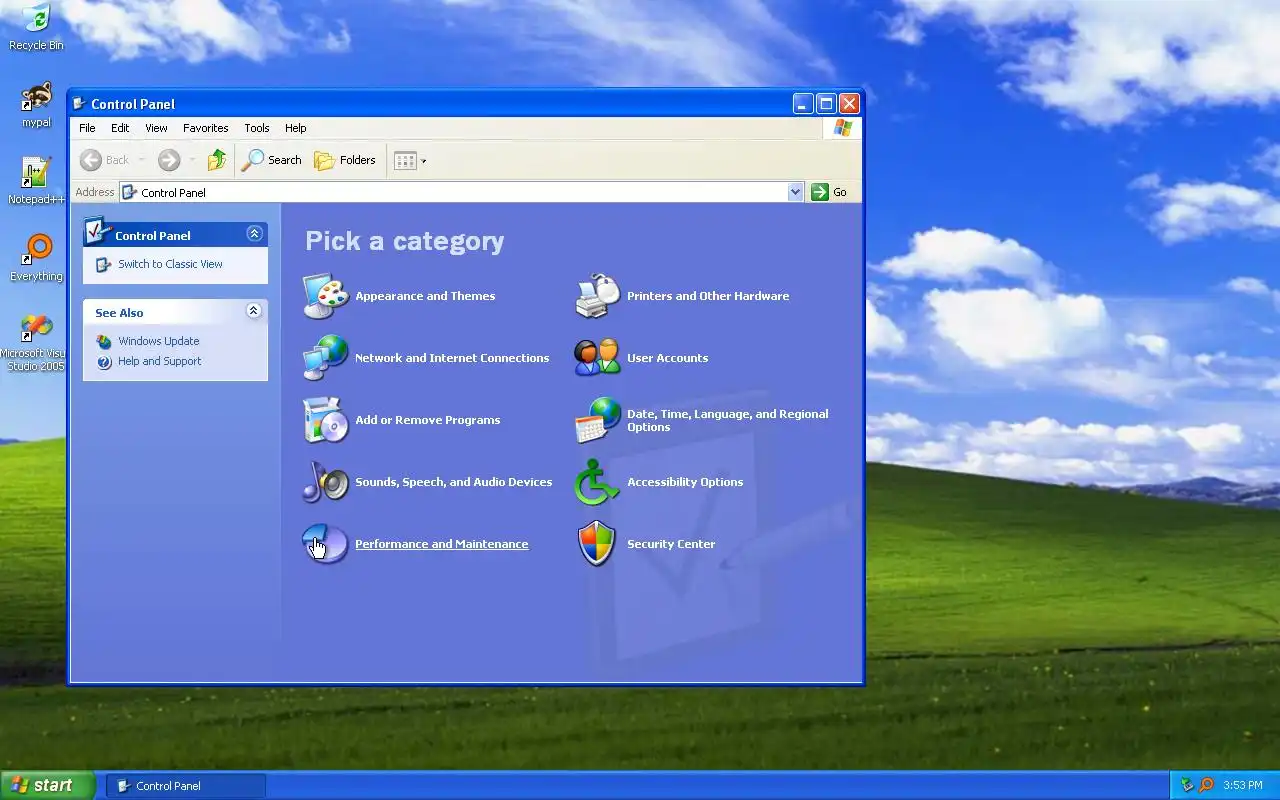Click the Views toolbar icon

coord(405,160)
